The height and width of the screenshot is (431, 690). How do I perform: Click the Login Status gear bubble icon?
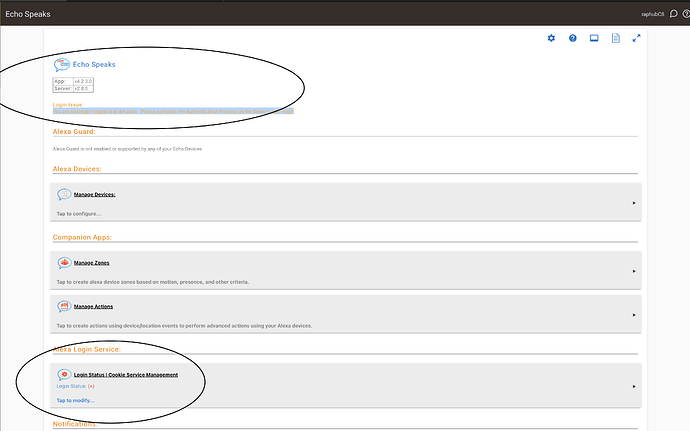(64, 375)
